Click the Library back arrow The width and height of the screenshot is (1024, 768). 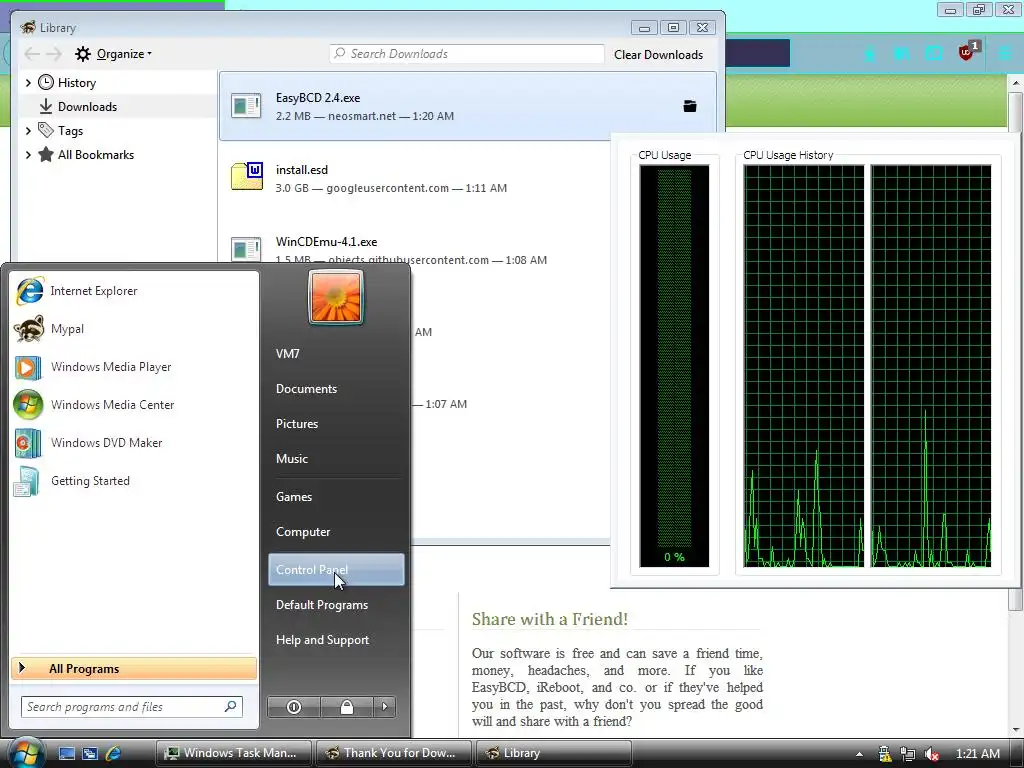click(x=32, y=54)
